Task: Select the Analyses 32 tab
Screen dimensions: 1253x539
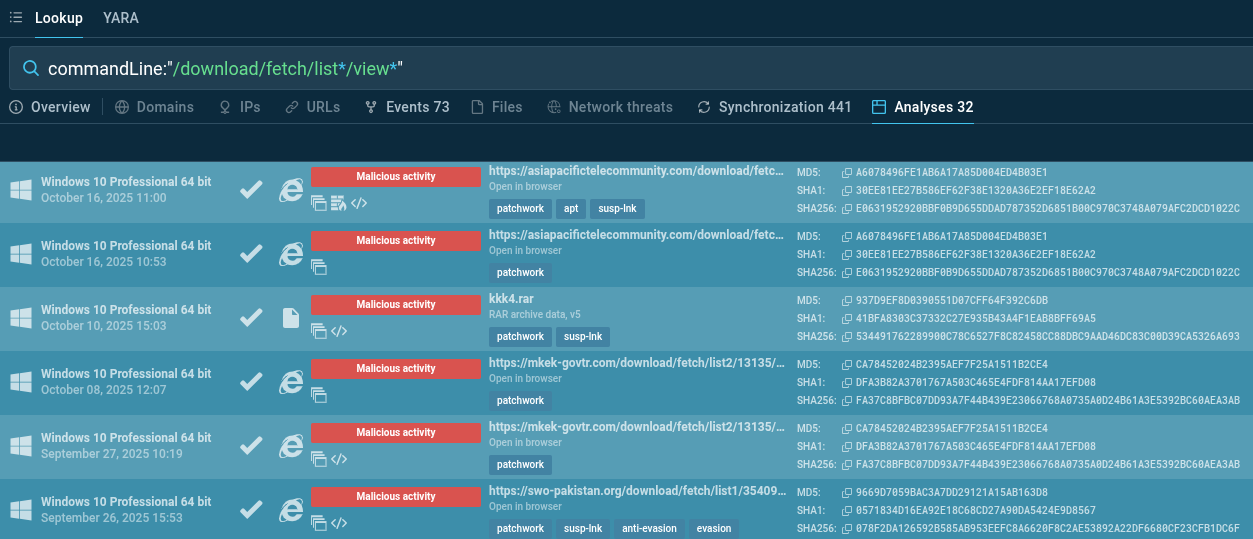Action: [922, 107]
